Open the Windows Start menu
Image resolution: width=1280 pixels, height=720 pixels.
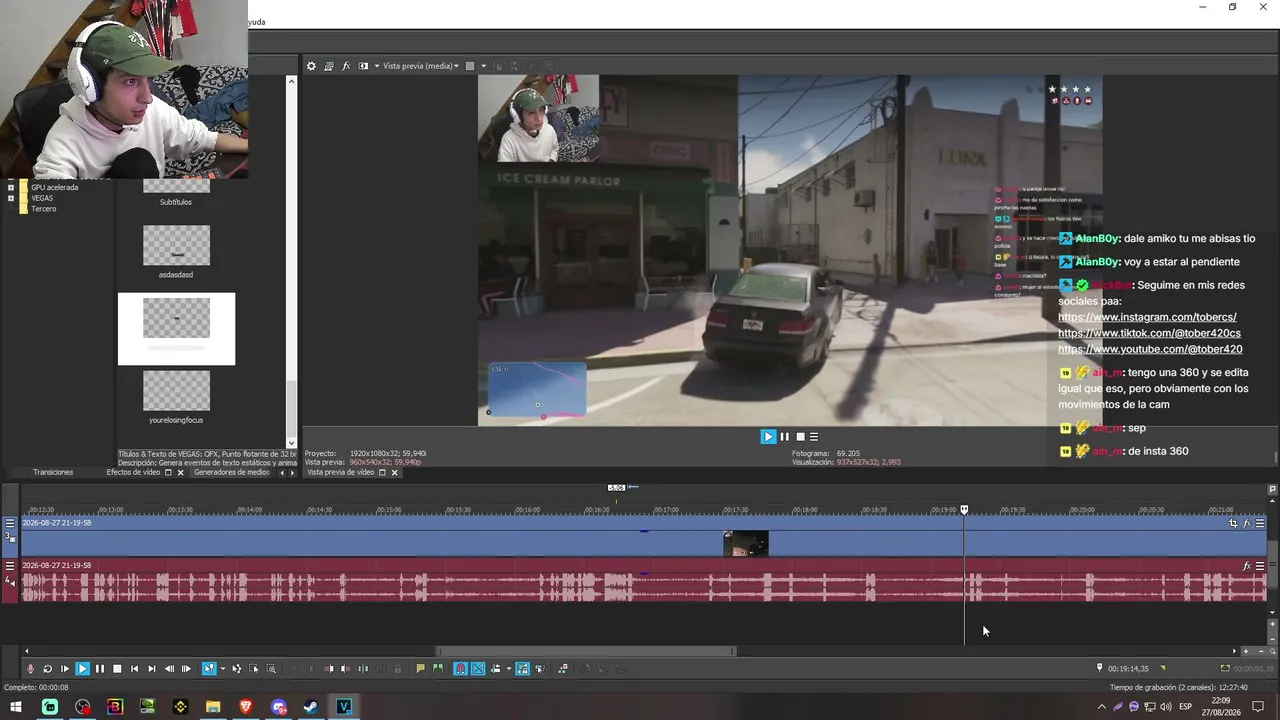click(16, 707)
